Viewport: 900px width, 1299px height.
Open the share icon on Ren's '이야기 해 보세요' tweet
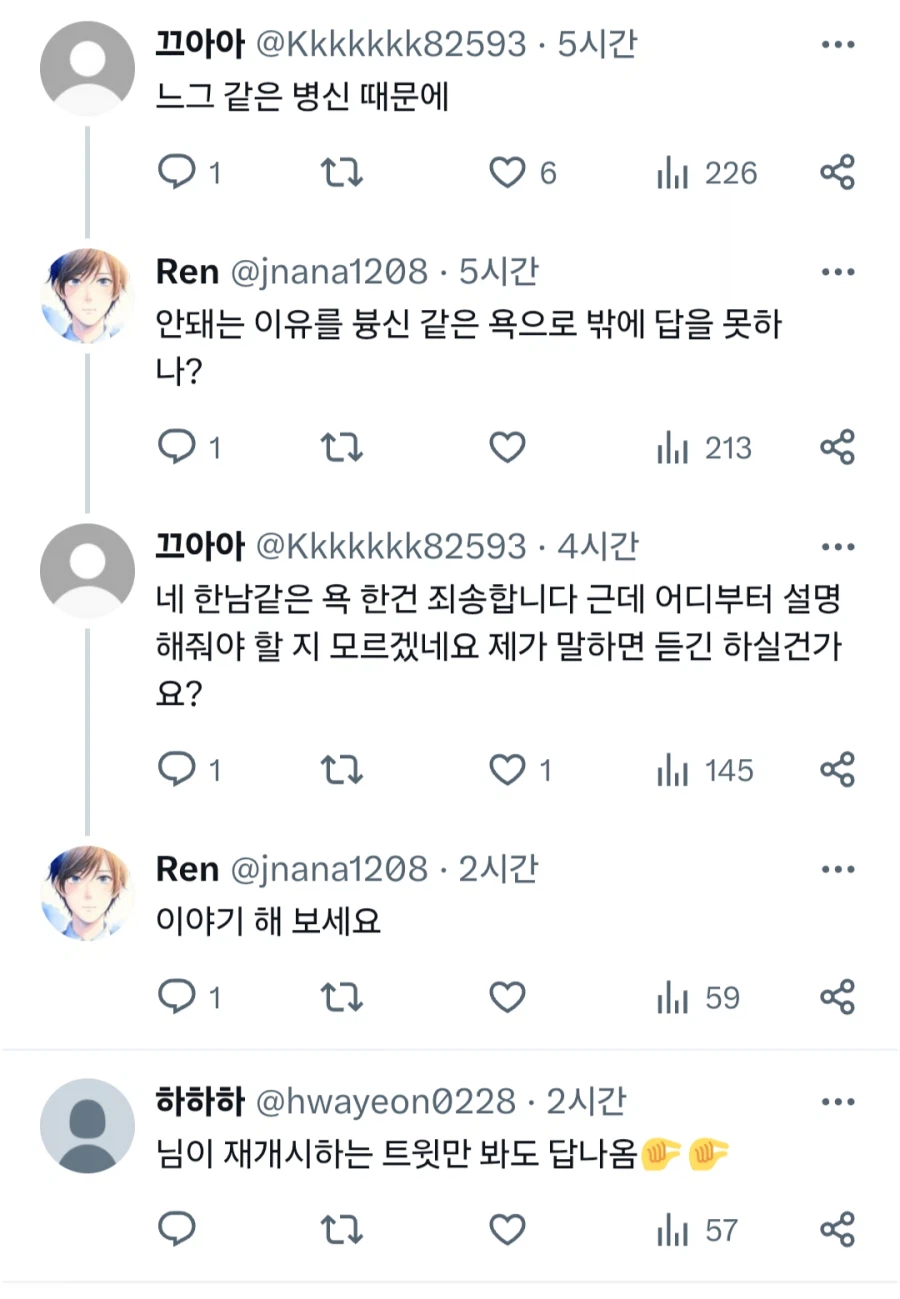[x=838, y=997]
